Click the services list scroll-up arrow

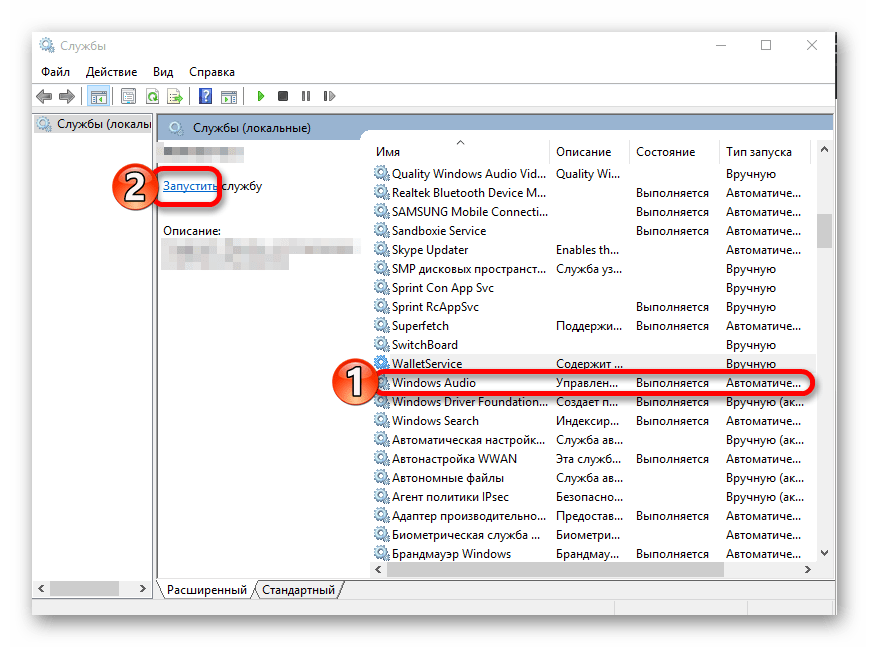(825, 150)
